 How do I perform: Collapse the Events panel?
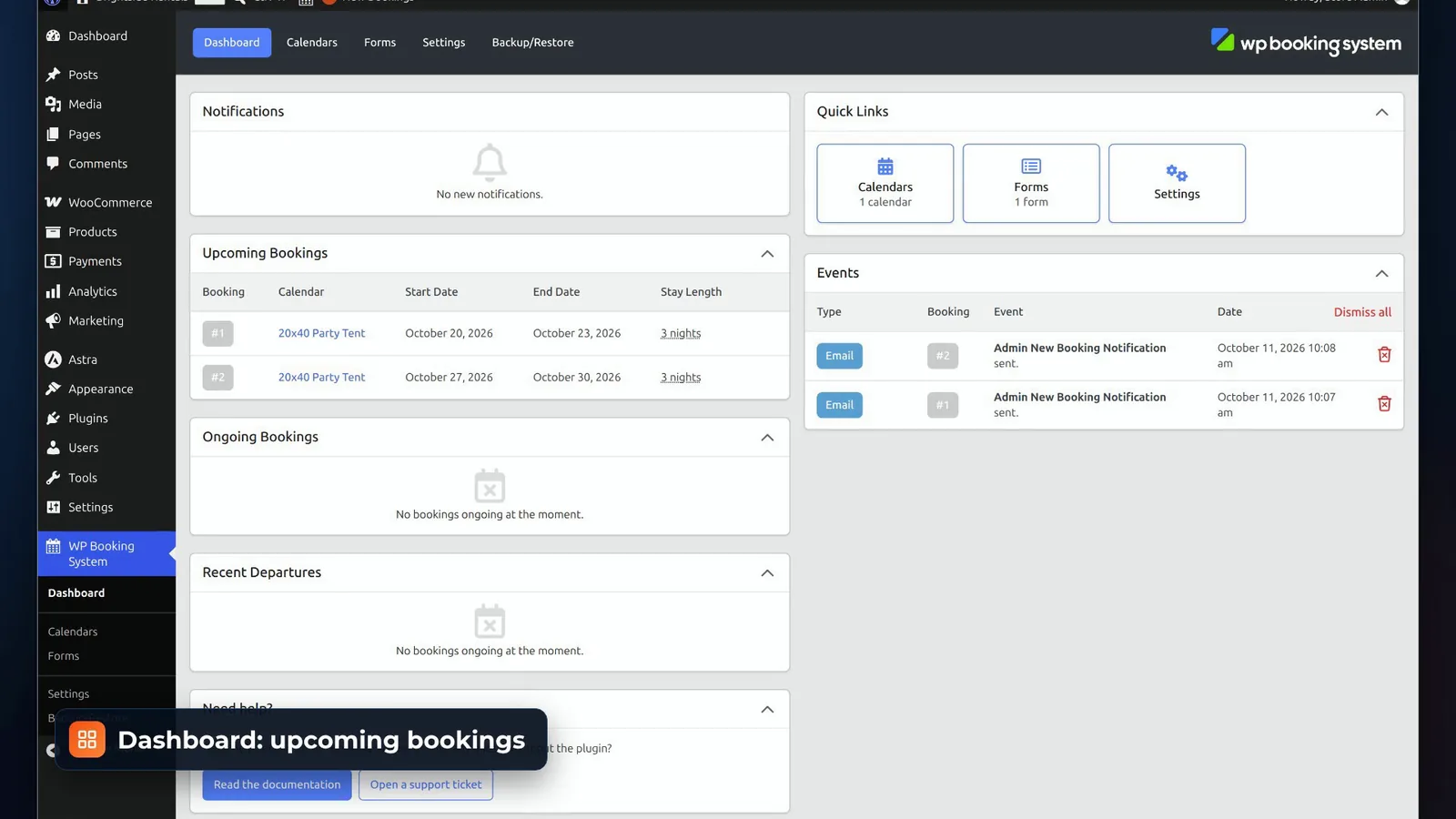[x=1381, y=274]
